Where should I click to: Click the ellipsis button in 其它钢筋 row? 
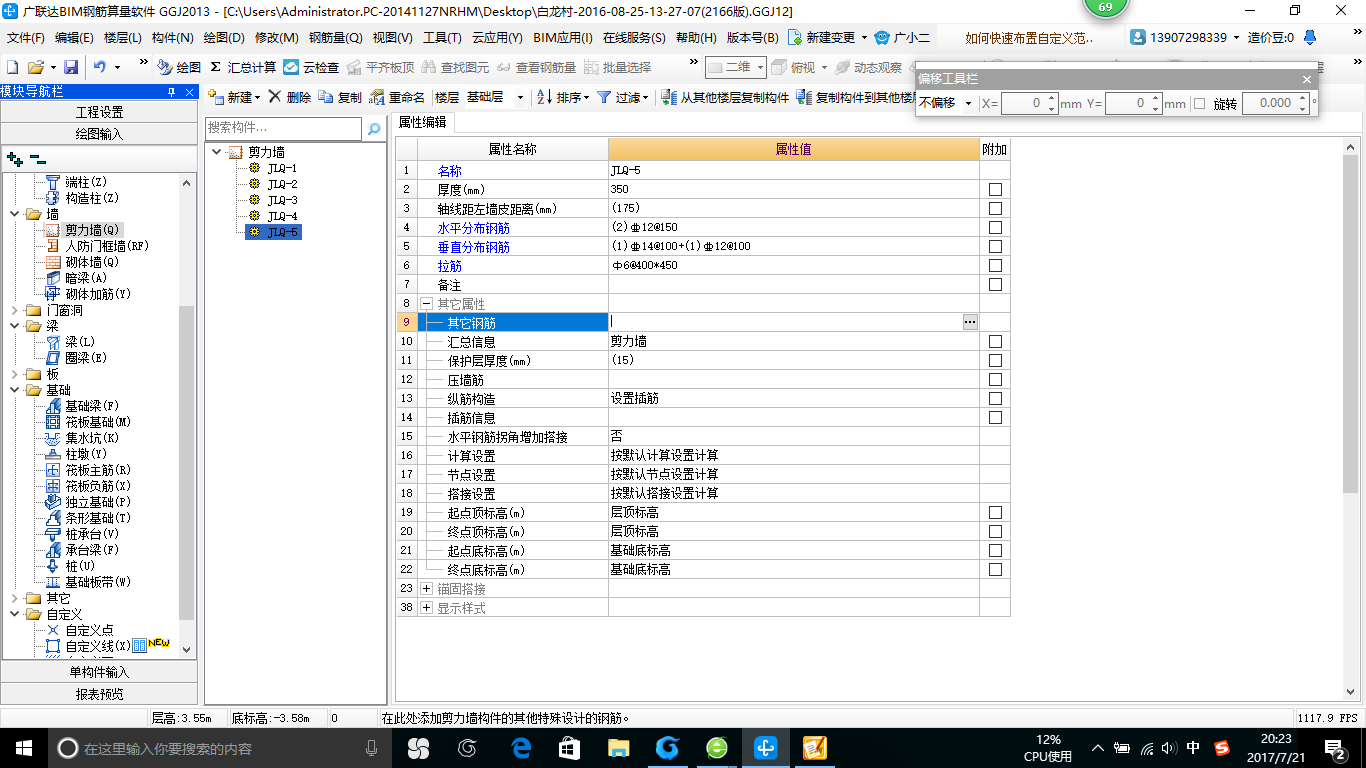click(970, 322)
